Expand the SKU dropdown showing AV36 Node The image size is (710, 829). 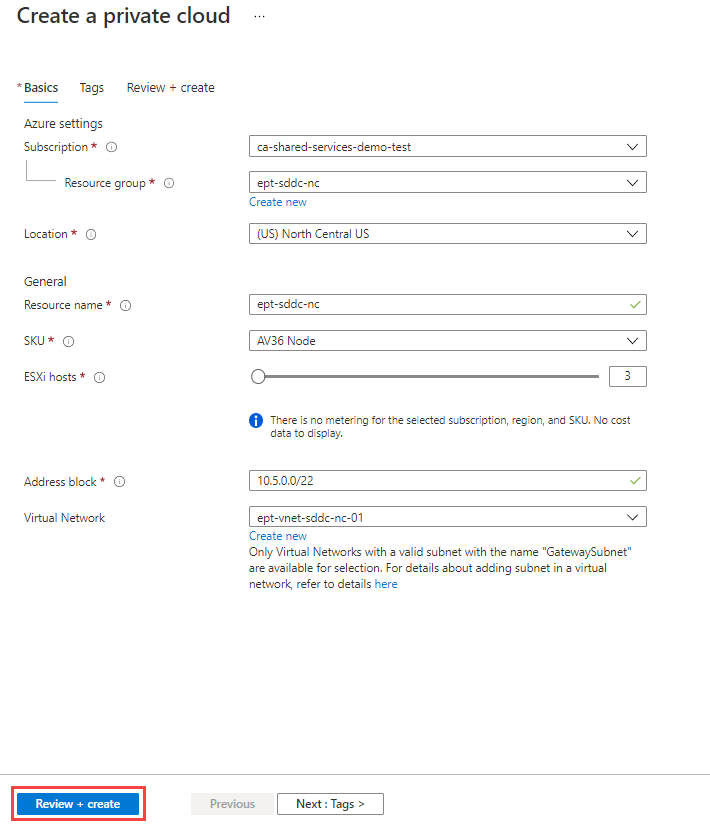click(447, 341)
